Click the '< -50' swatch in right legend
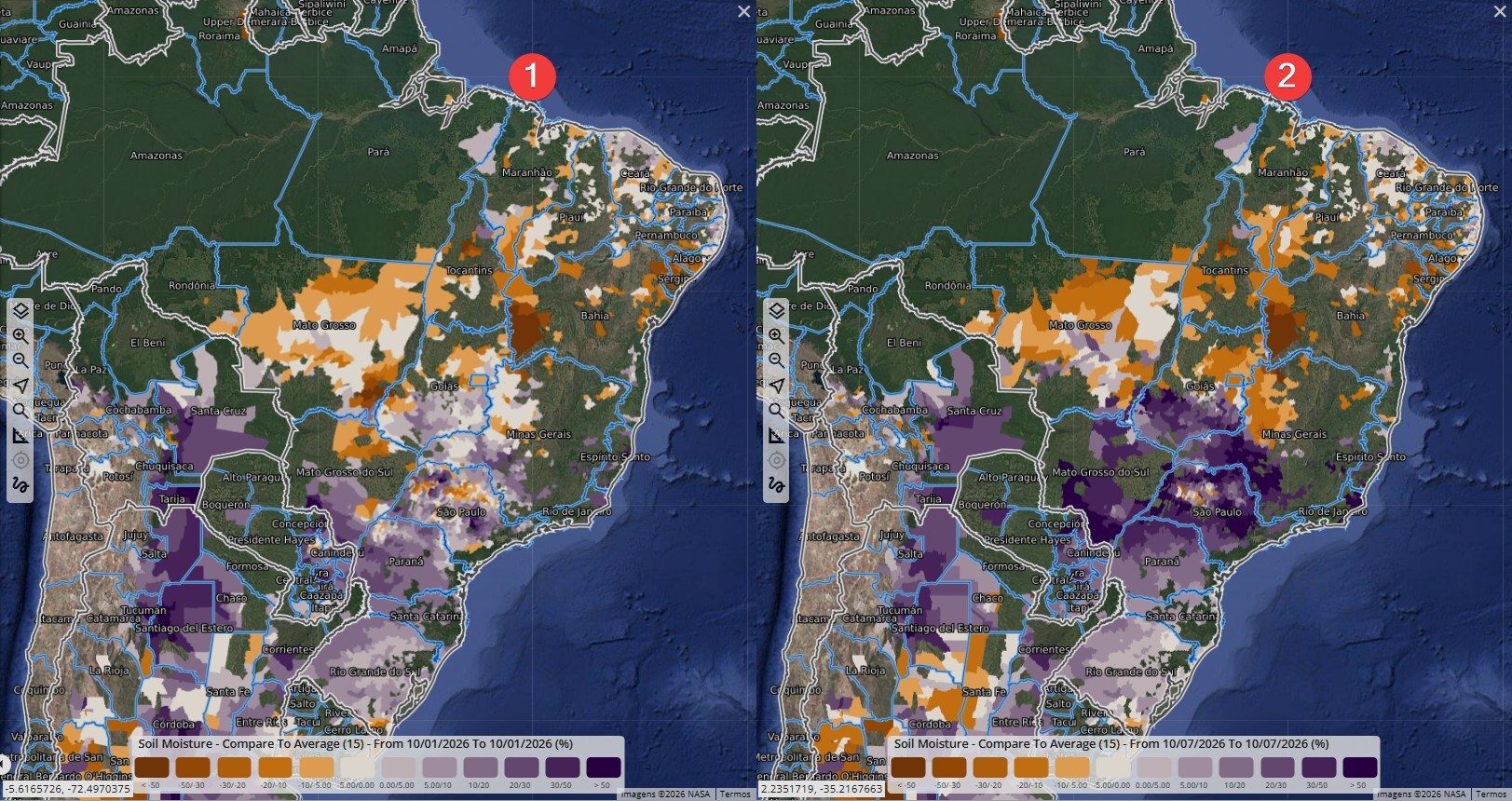This screenshot has height=801, width=1512. (x=908, y=767)
